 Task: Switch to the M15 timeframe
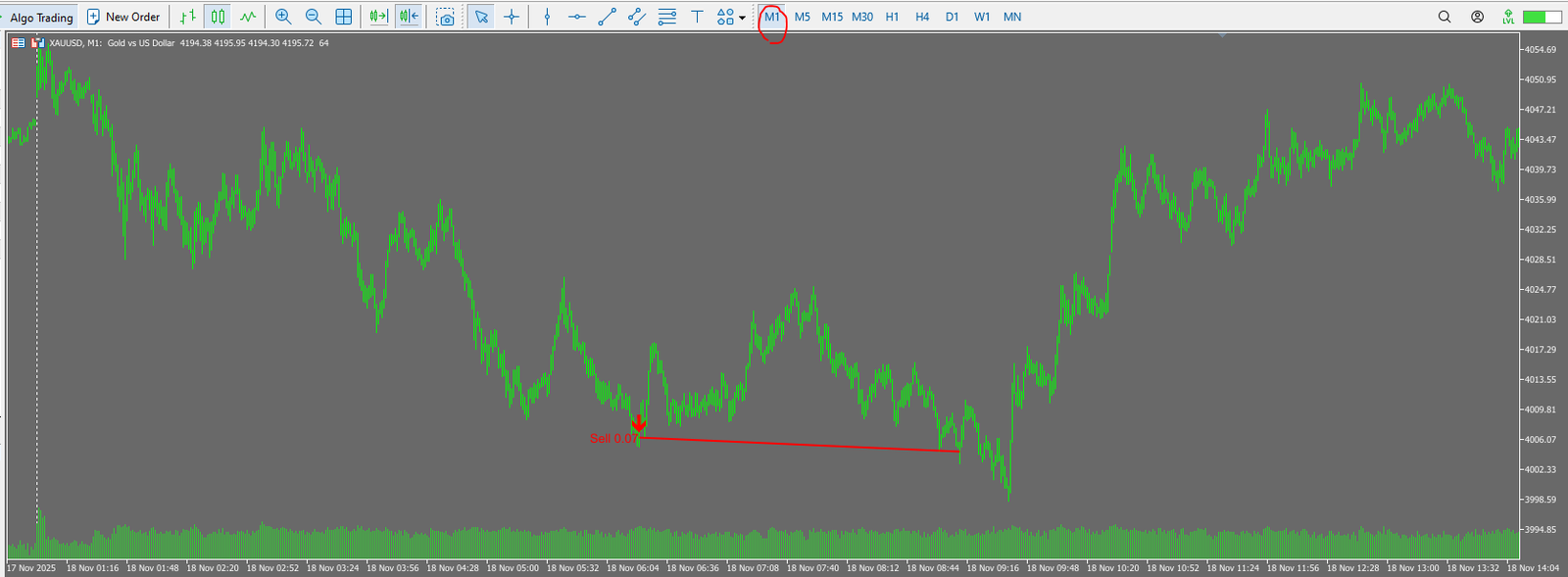click(832, 17)
